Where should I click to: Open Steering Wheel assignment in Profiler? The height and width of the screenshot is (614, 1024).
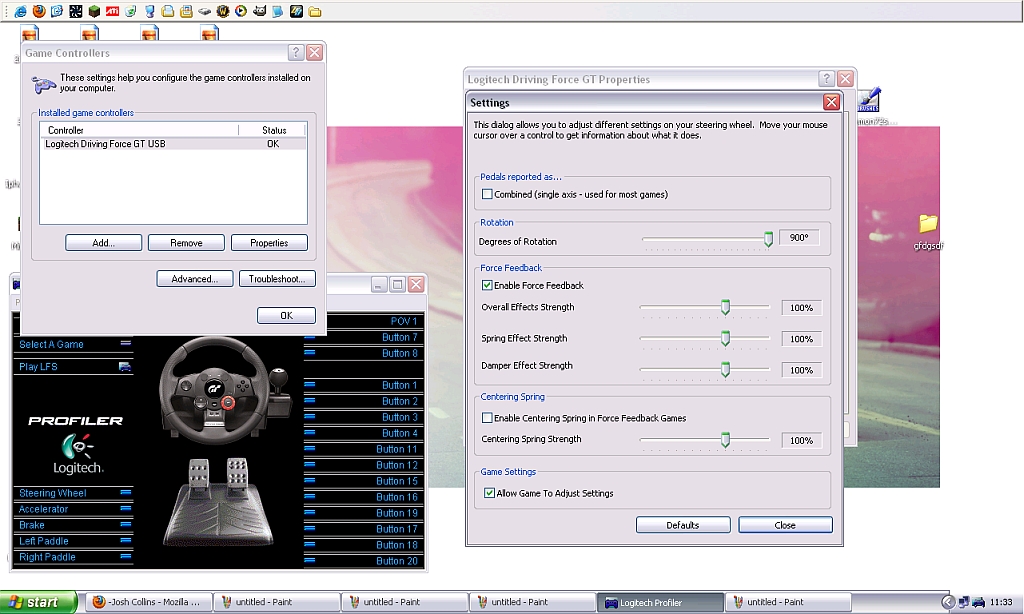[x=73, y=493]
